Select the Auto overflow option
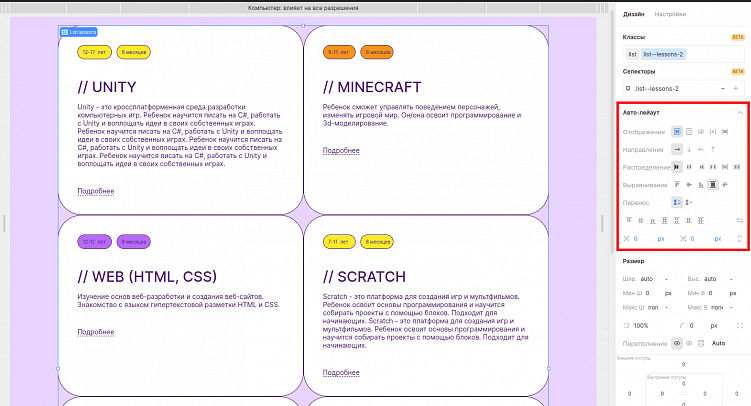 [718, 343]
